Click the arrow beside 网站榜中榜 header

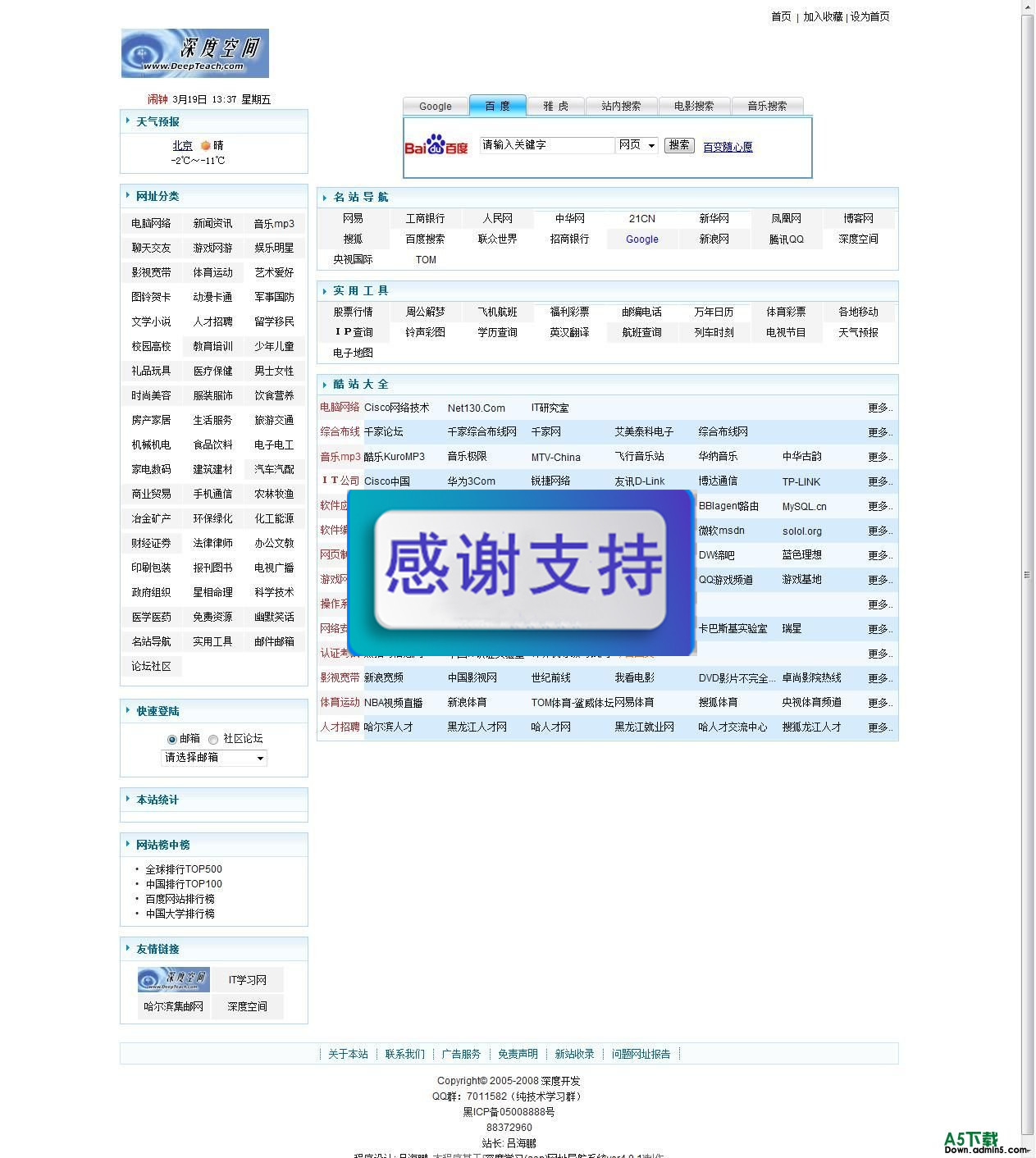[x=128, y=844]
